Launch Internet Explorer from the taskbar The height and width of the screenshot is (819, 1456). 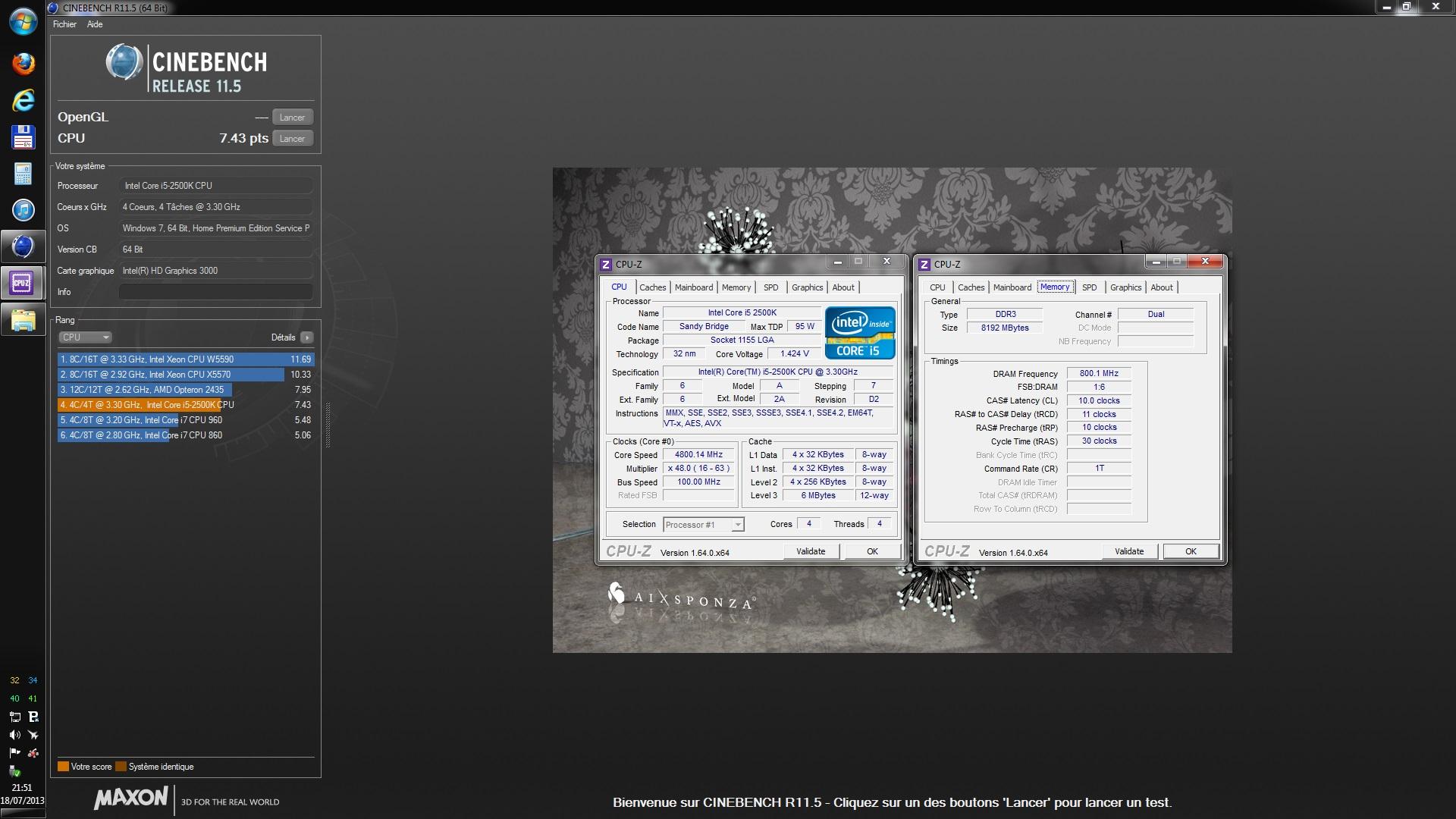tap(23, 100)
